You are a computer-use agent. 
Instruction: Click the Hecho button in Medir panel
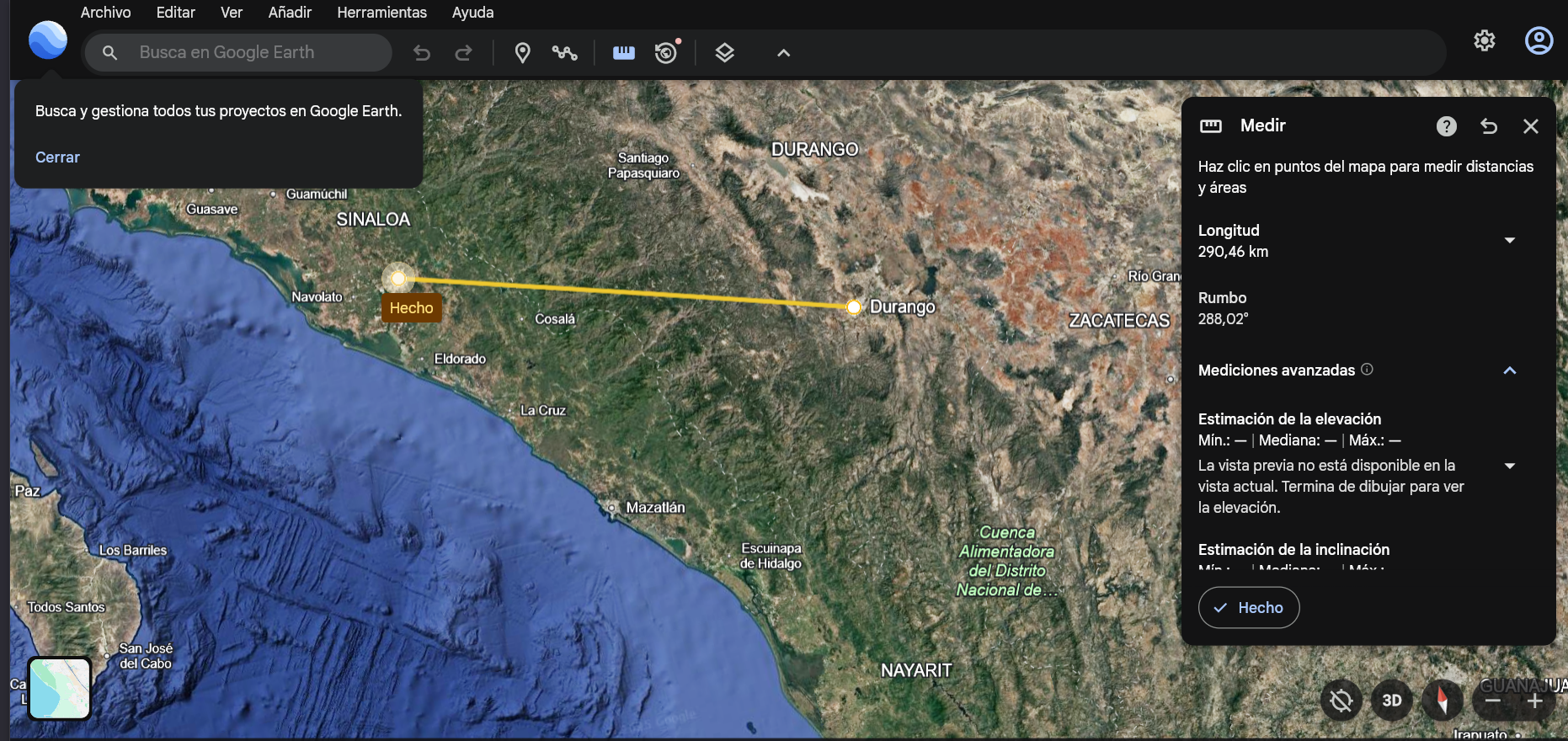[x=1249, y=608]
